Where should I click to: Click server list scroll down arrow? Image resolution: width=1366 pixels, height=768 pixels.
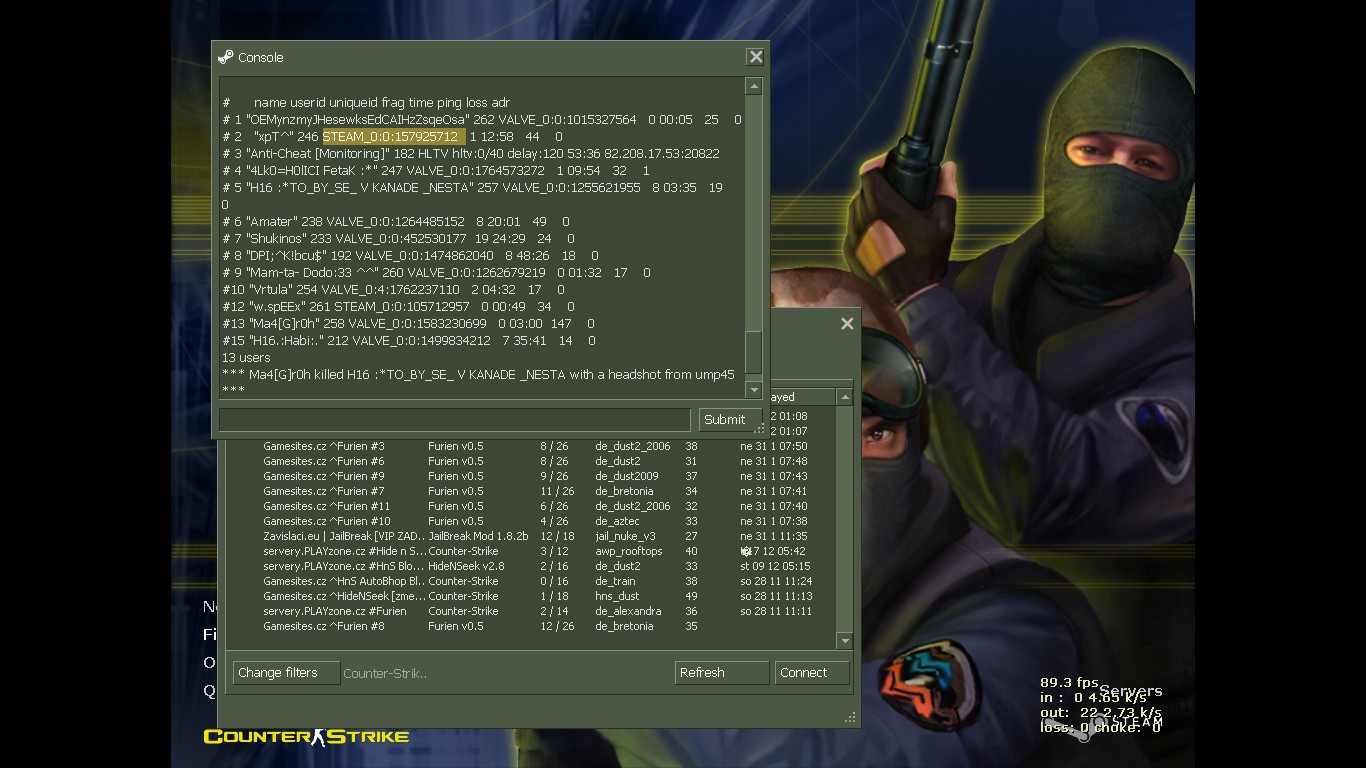845,641
